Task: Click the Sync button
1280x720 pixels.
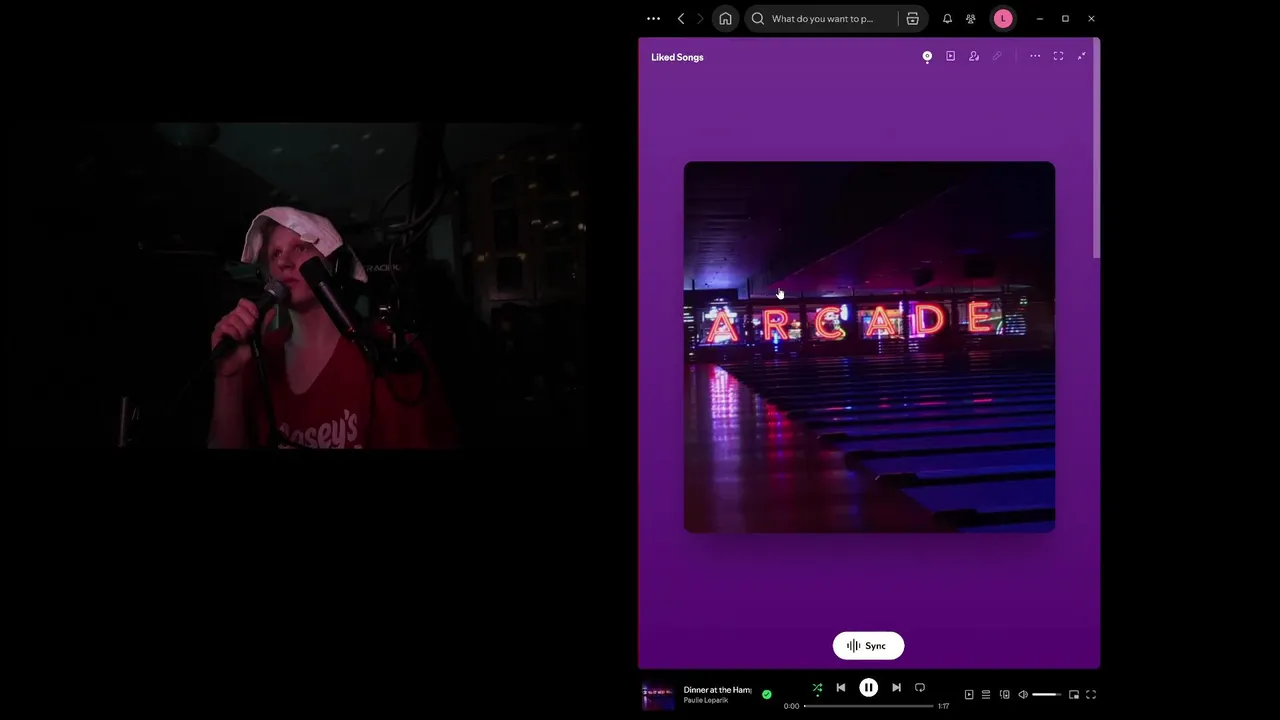Action: pos(868,646)
